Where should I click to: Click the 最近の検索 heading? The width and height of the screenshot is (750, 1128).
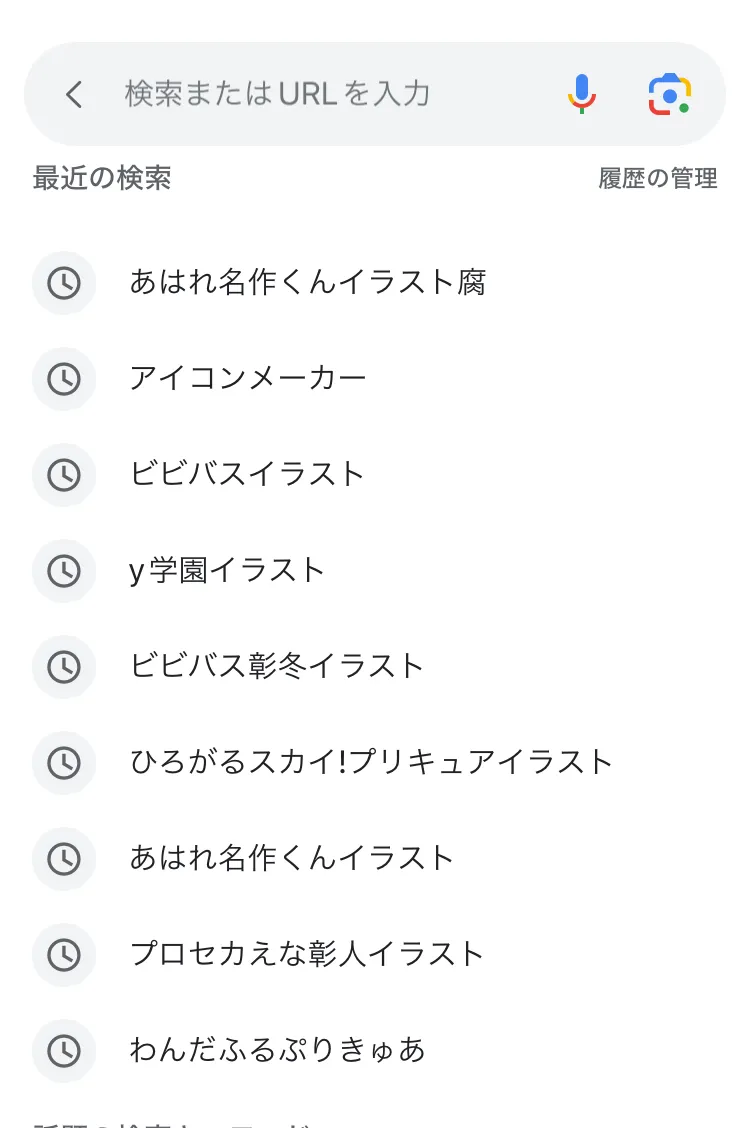pos(102,178)
